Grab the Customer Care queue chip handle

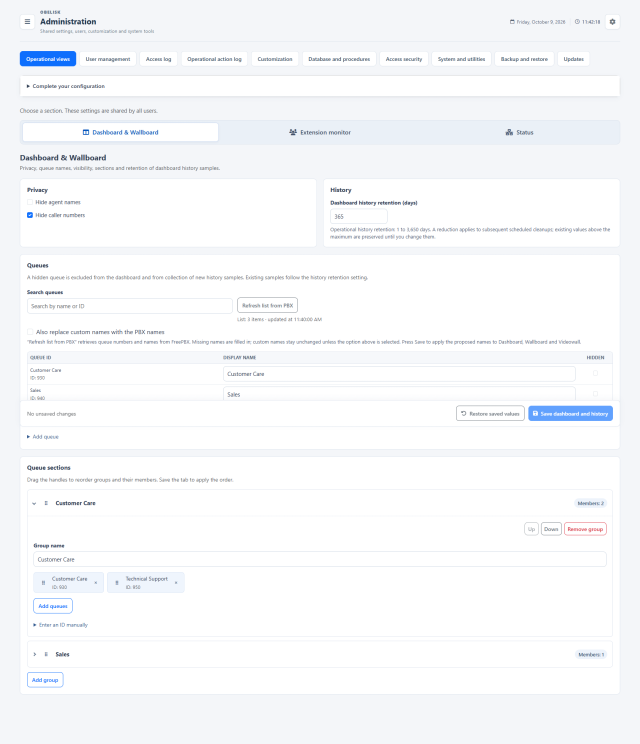click(x=43, y=583)
